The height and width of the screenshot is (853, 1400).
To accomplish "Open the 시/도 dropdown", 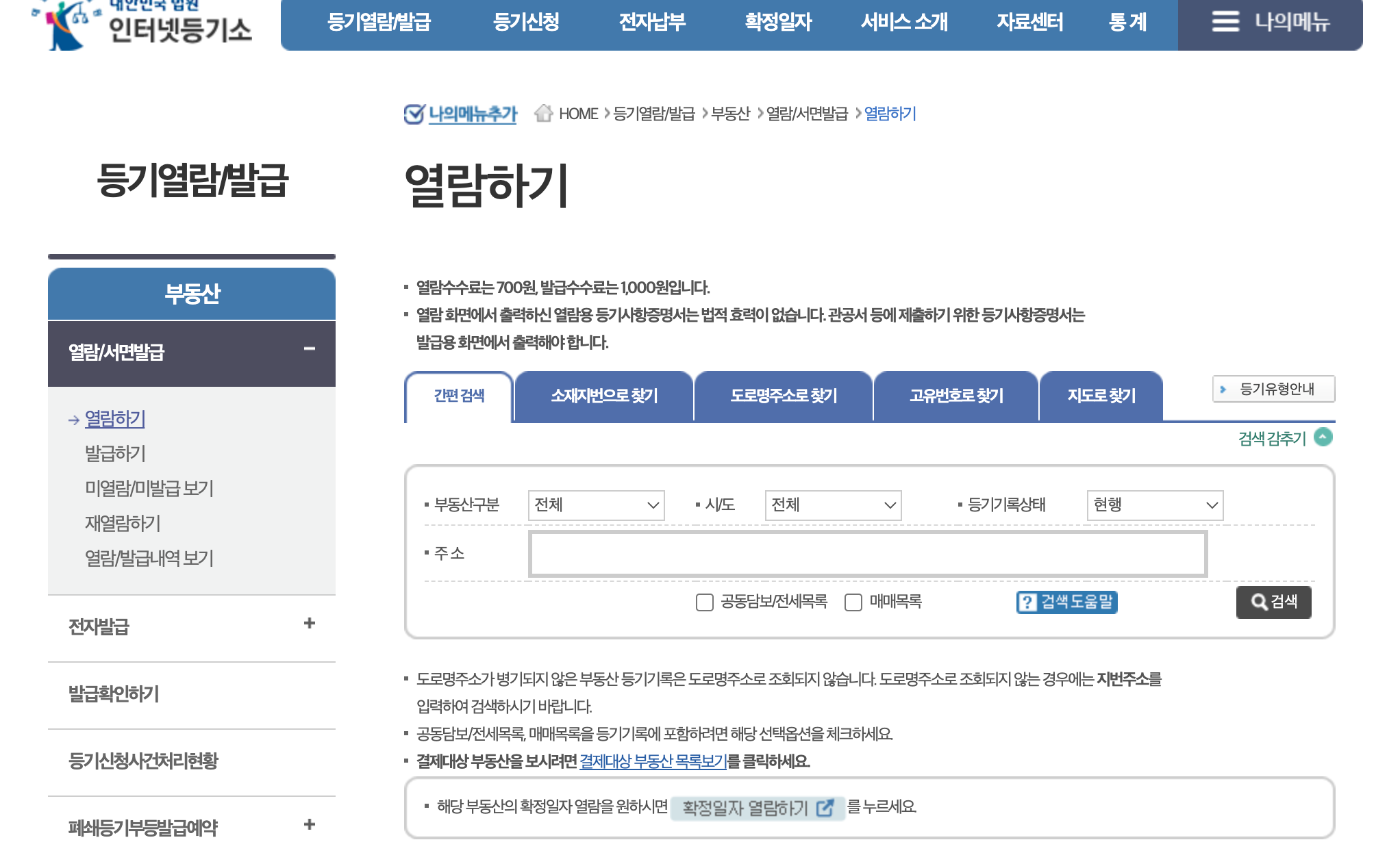I will (832, 505).
